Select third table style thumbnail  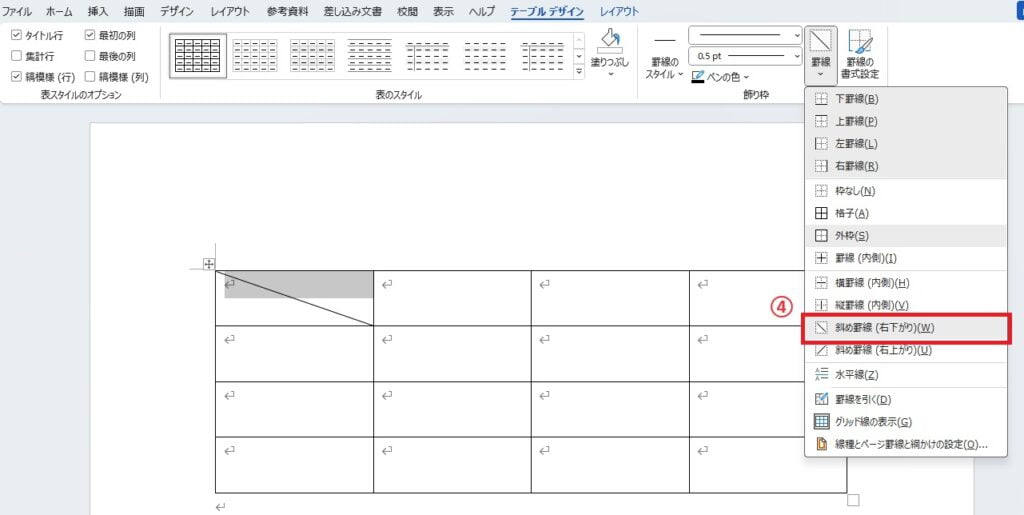tap(312, 55)
